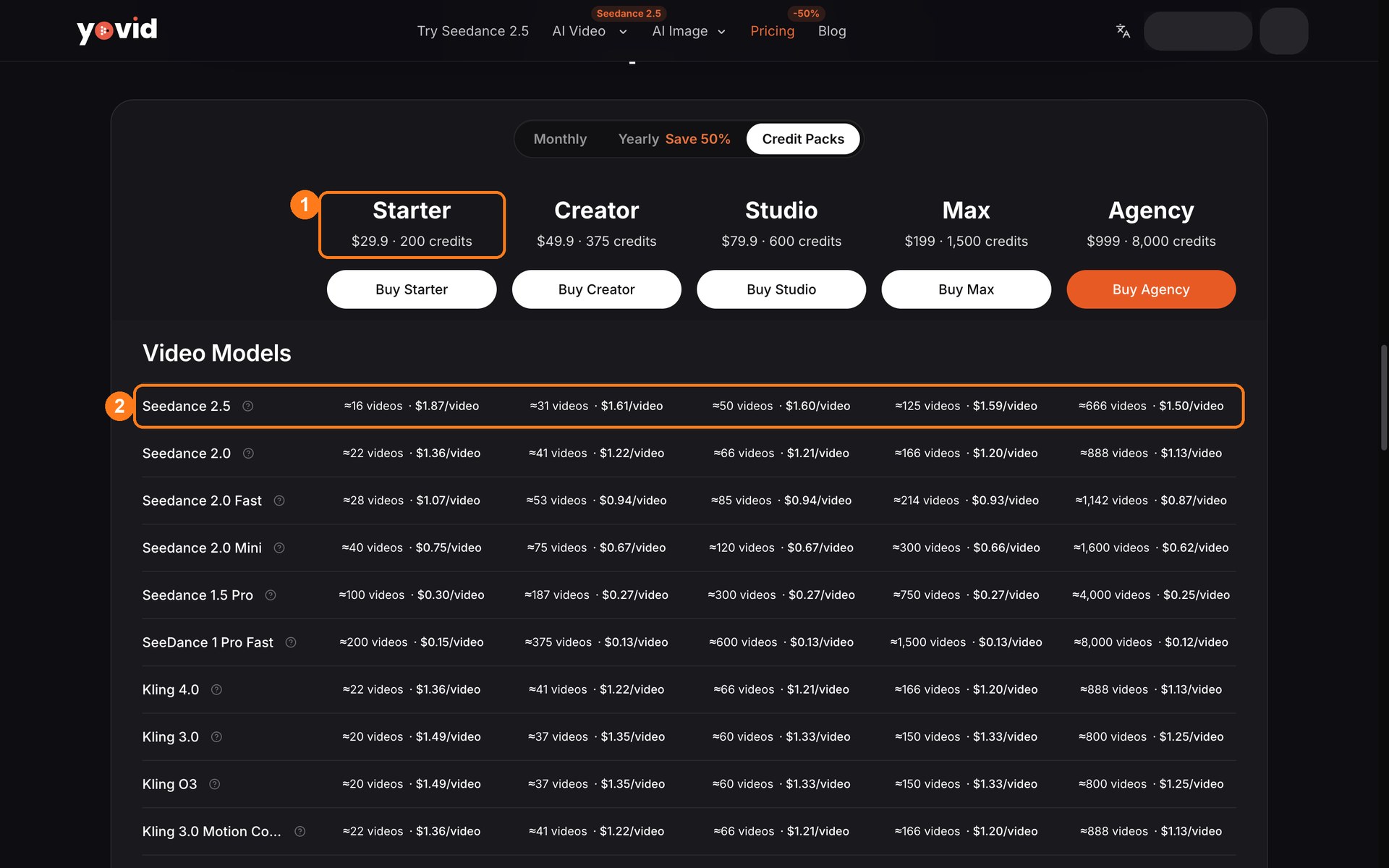Click the wide dark button in header
This screenshot has height=868, width=1389.
1197,31
